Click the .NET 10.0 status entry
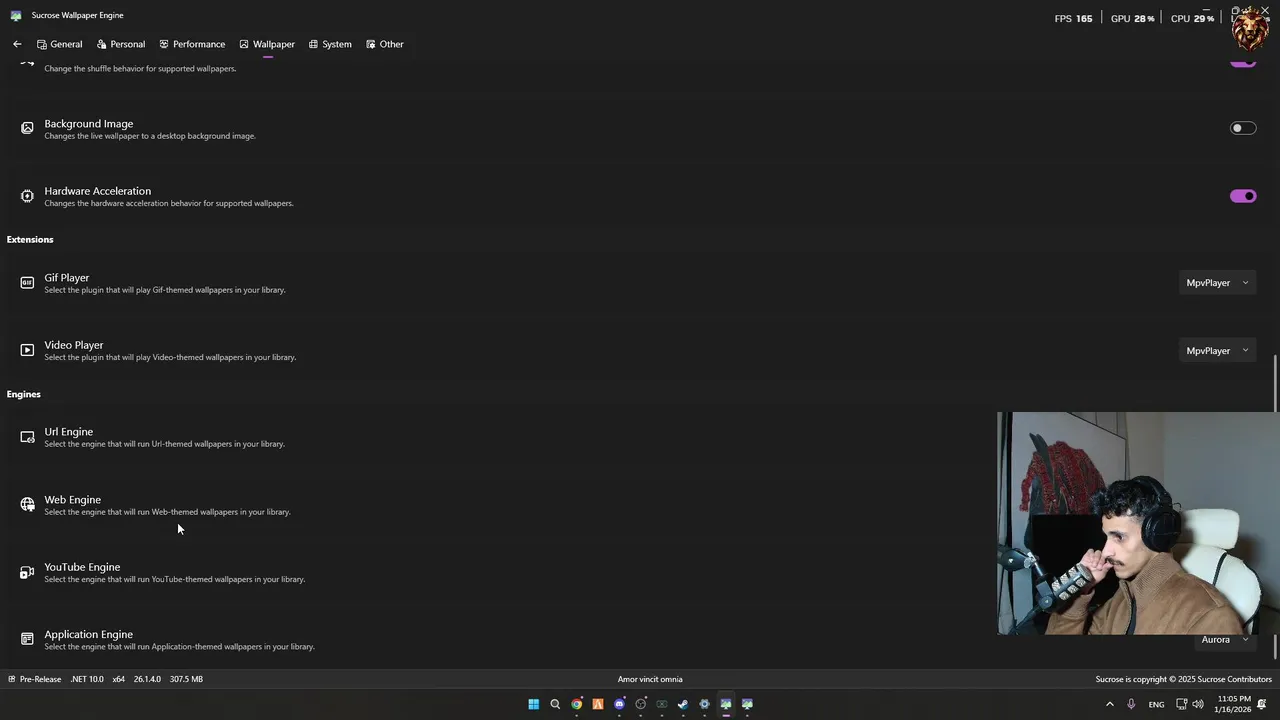The width and height of the screenshot is (1280, 720). point(87,679)
